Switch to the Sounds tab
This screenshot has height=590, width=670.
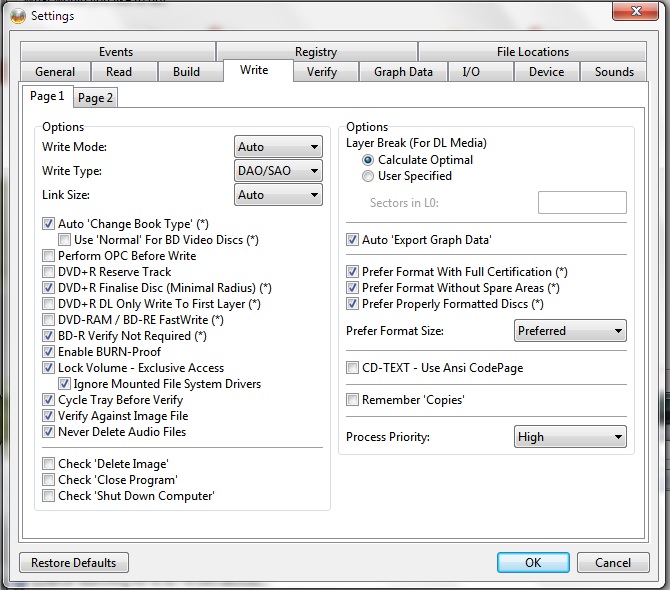(614, 71)
